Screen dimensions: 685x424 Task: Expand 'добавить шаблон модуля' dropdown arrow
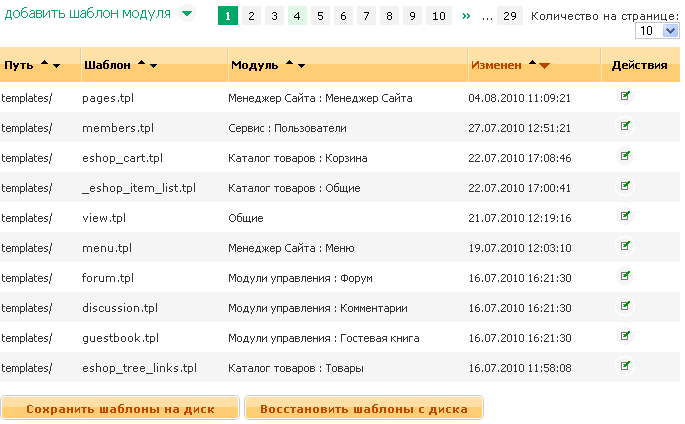coord(187,15)
